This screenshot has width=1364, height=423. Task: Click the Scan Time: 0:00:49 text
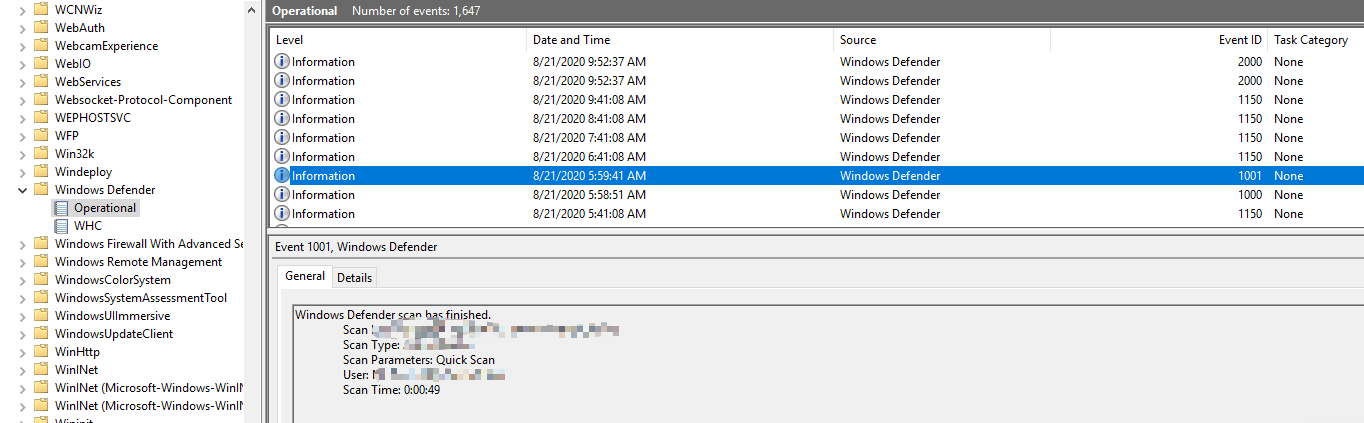tap(391, 390)
